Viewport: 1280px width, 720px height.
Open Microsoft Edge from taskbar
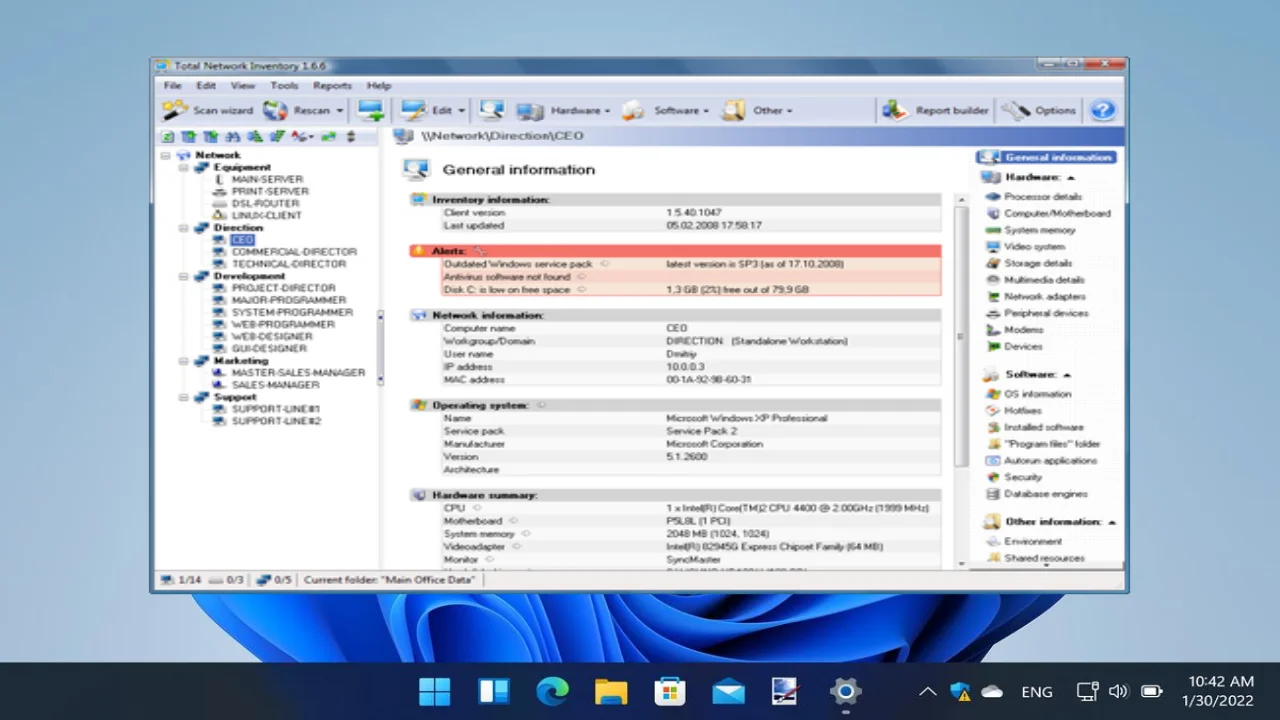click(x=552, y=691)
